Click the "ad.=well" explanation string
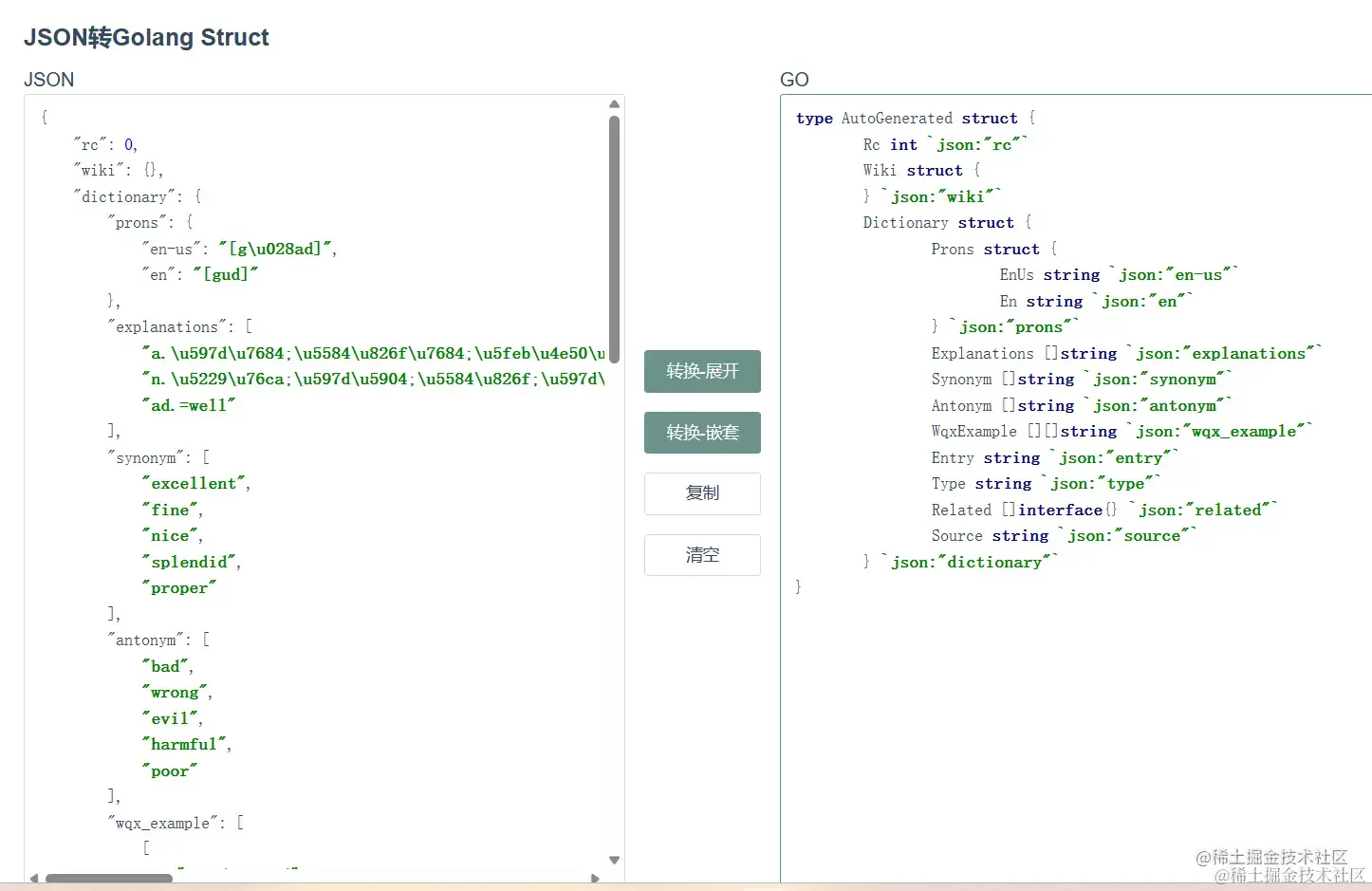 189,406
